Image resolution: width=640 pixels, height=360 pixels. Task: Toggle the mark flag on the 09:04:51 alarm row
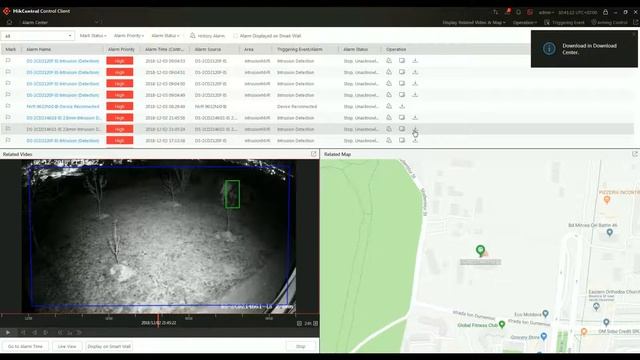[x=8, y=72]
